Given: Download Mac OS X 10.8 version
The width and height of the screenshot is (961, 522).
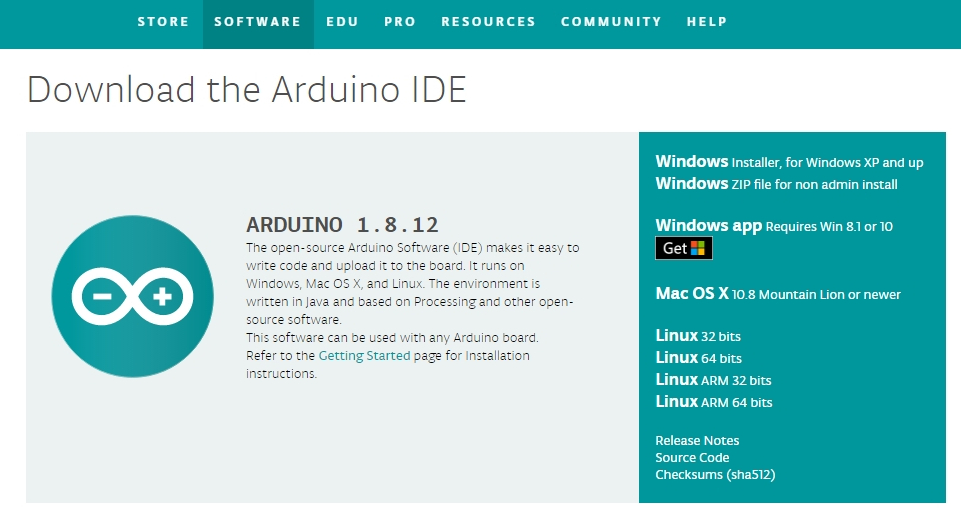Looking at the screenshot, I should (778, 294).
